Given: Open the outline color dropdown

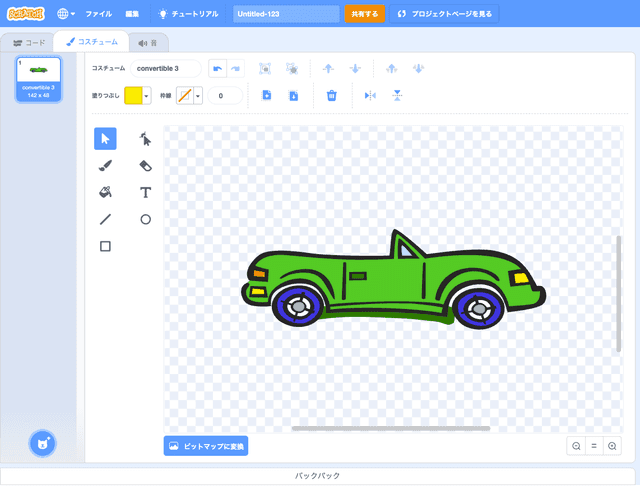Looking at the screenshot, I should click(x=198, y=95).
